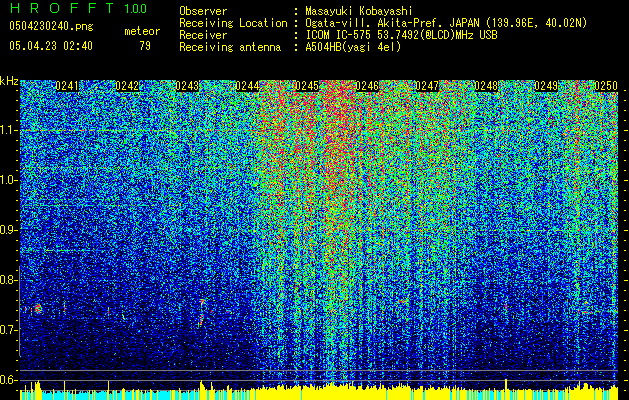Click the red meteor echo near 0241
The height and width of the screenshot is (400, 629).
click(38, 309)
